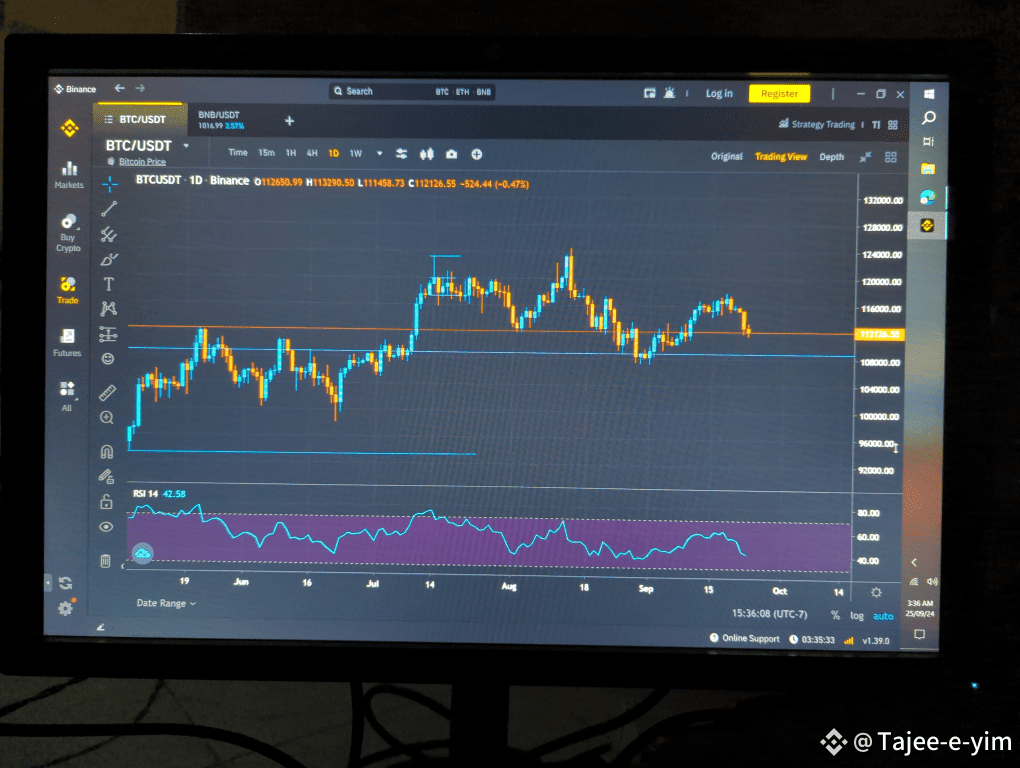Open Online Support

pyautogui.click(x=744, y=639)
